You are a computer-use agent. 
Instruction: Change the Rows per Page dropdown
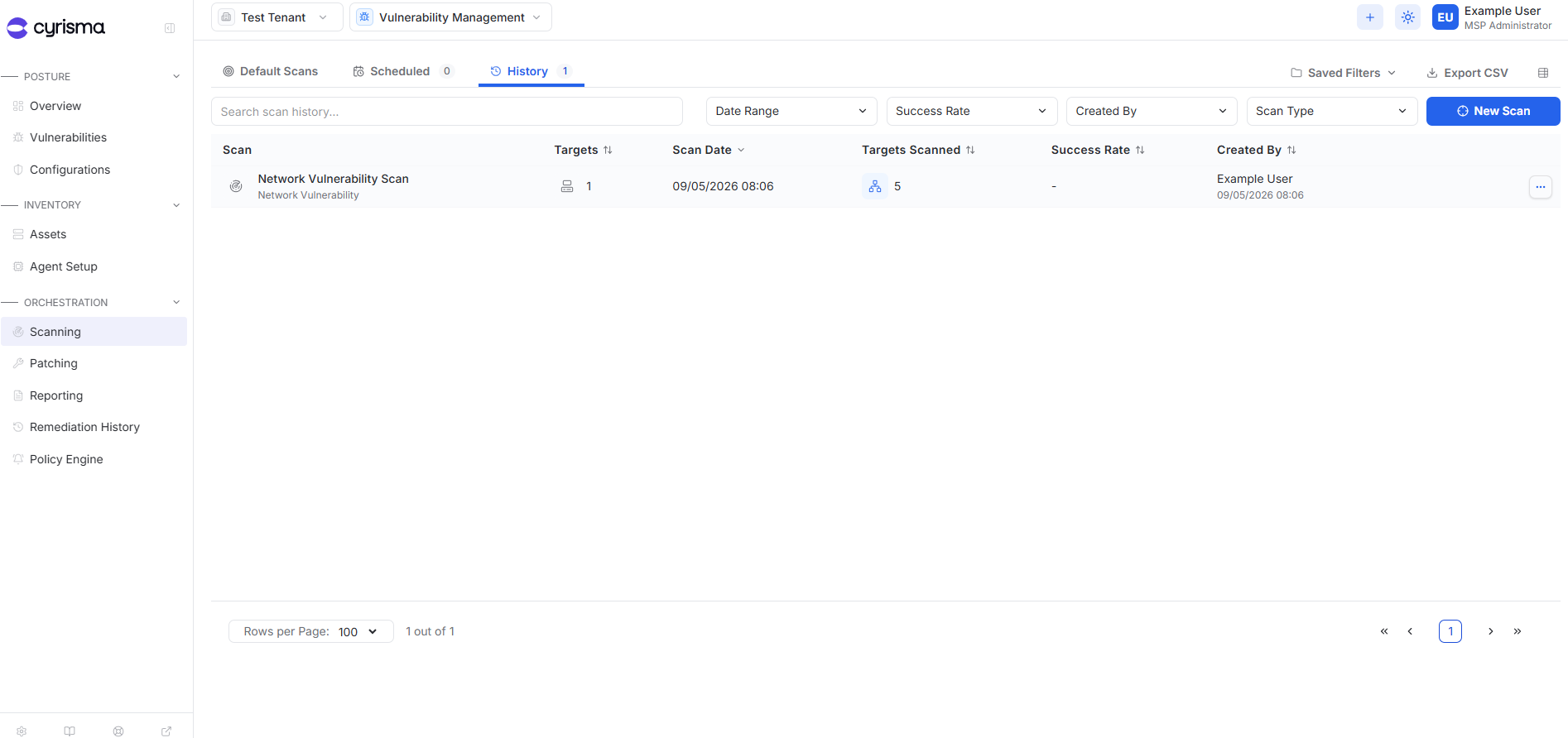[x=311, y=631]
